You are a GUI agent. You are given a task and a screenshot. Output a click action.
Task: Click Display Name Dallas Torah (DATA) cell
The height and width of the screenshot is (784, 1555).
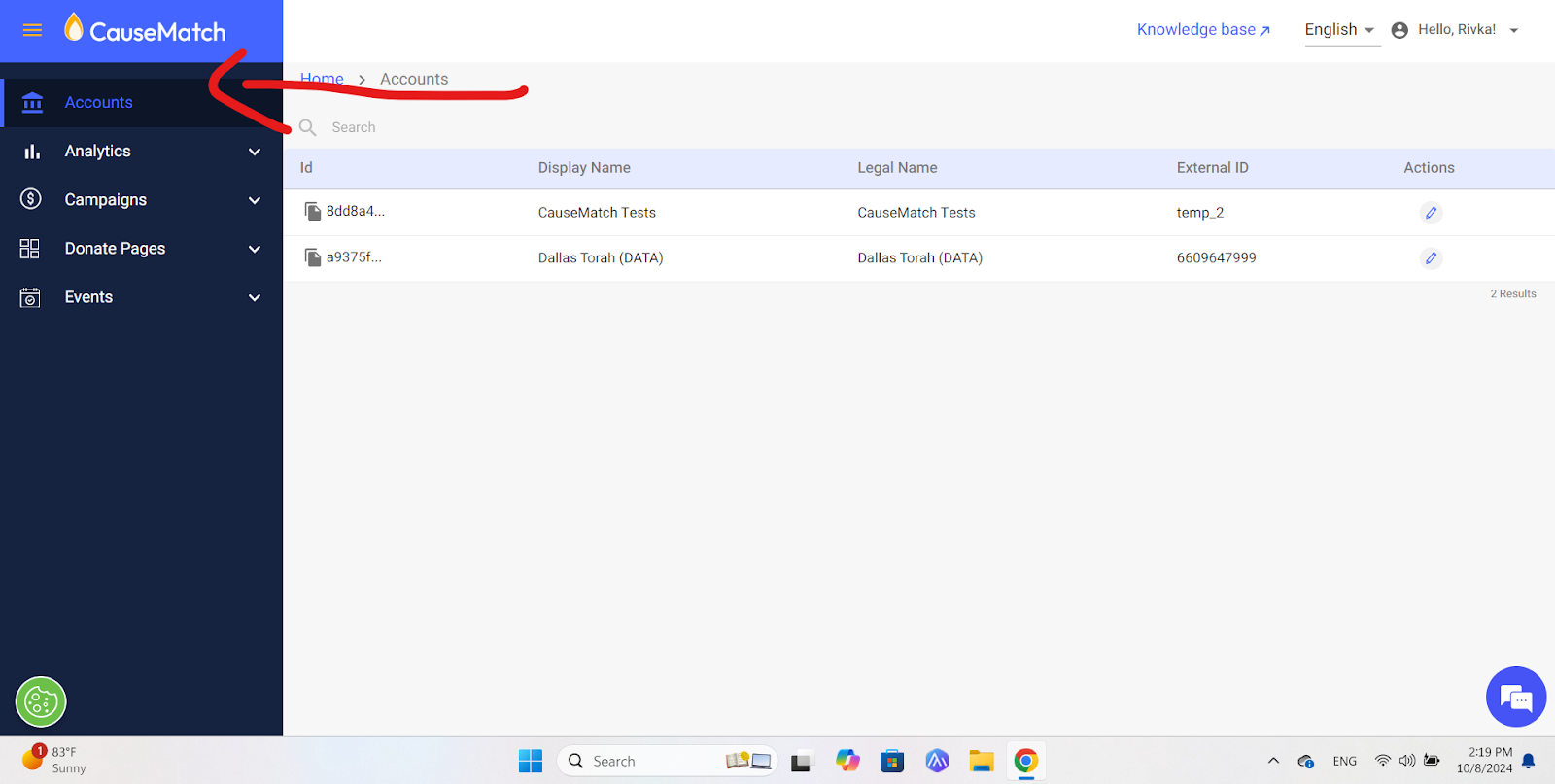point(601,258)
